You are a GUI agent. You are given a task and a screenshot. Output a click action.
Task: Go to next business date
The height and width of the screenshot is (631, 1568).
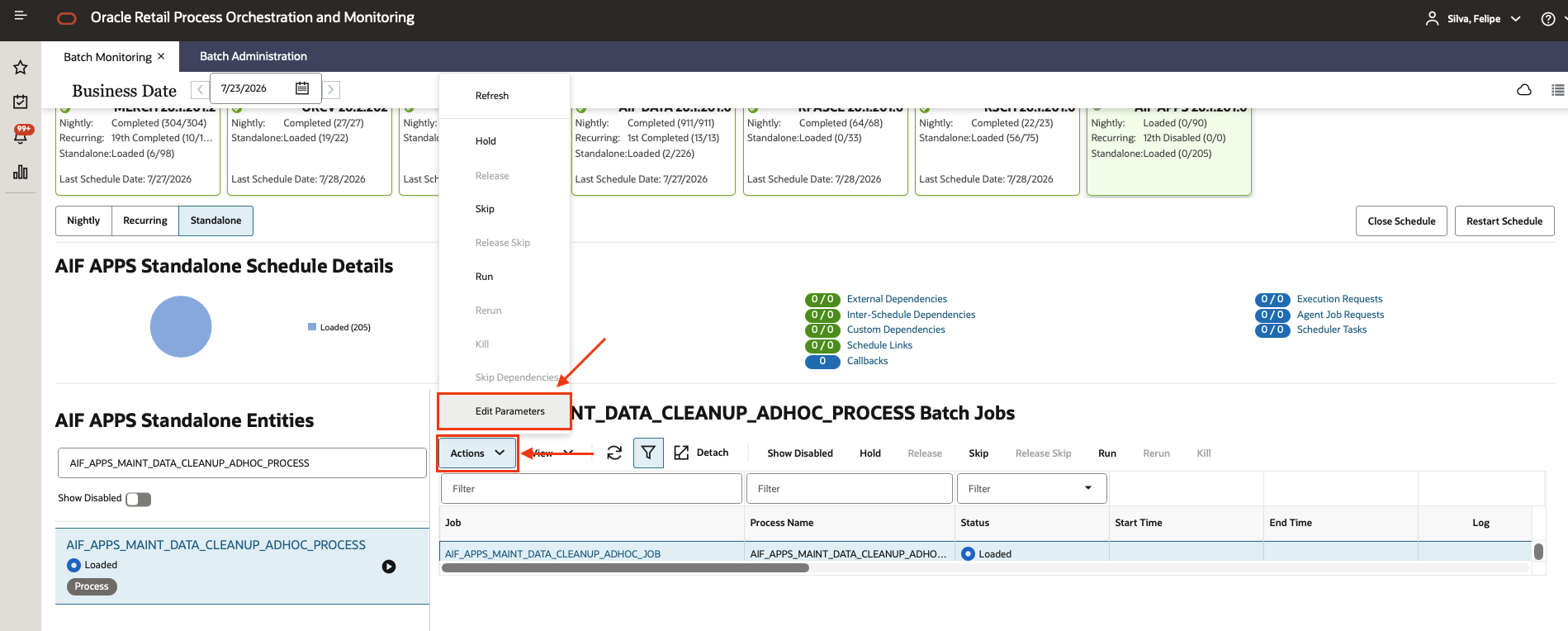[331, 89]
